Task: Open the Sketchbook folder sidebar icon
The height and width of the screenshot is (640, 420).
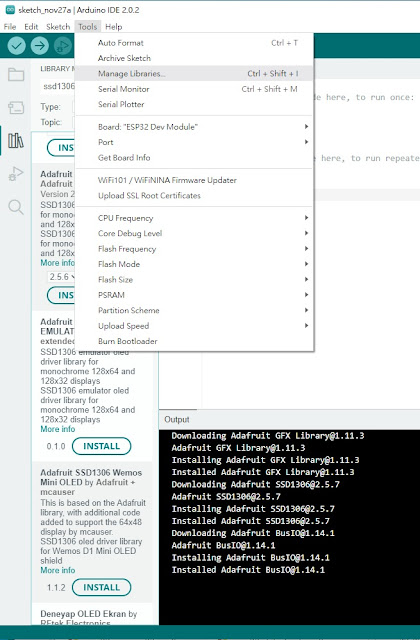Action: (16, 75)
